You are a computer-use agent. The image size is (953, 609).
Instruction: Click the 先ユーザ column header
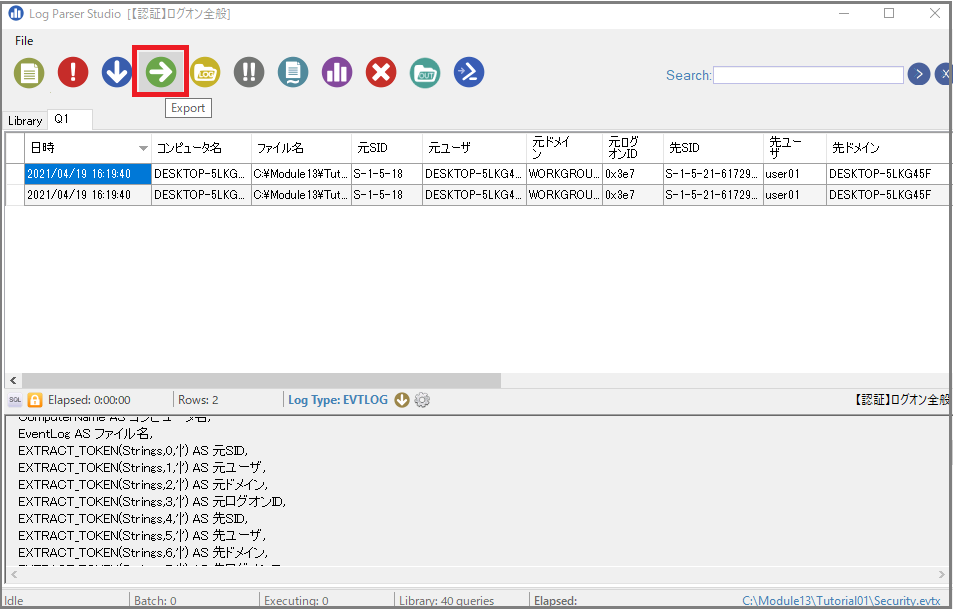pos(794,148)
